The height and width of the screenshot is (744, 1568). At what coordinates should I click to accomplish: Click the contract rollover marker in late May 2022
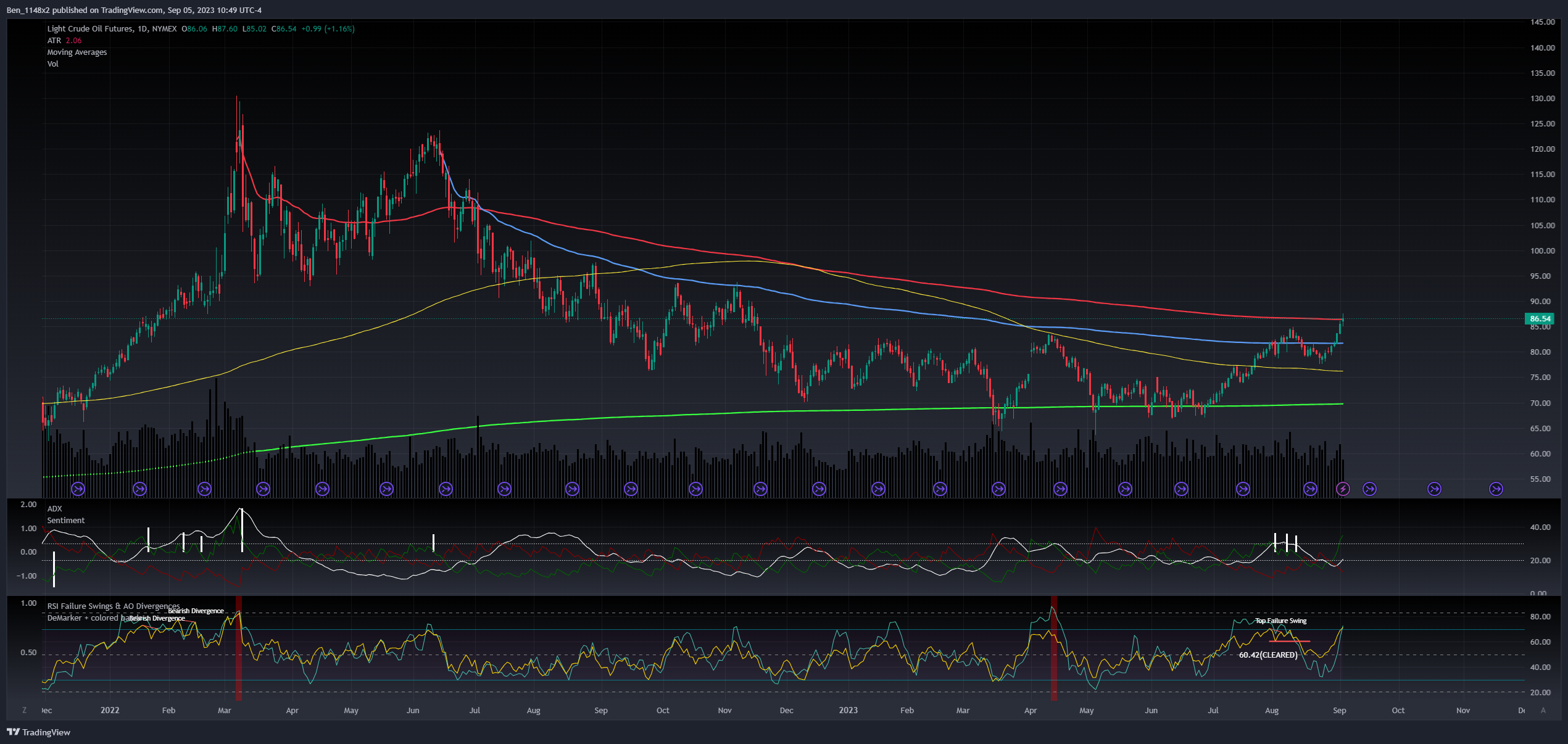click(386, 489)
